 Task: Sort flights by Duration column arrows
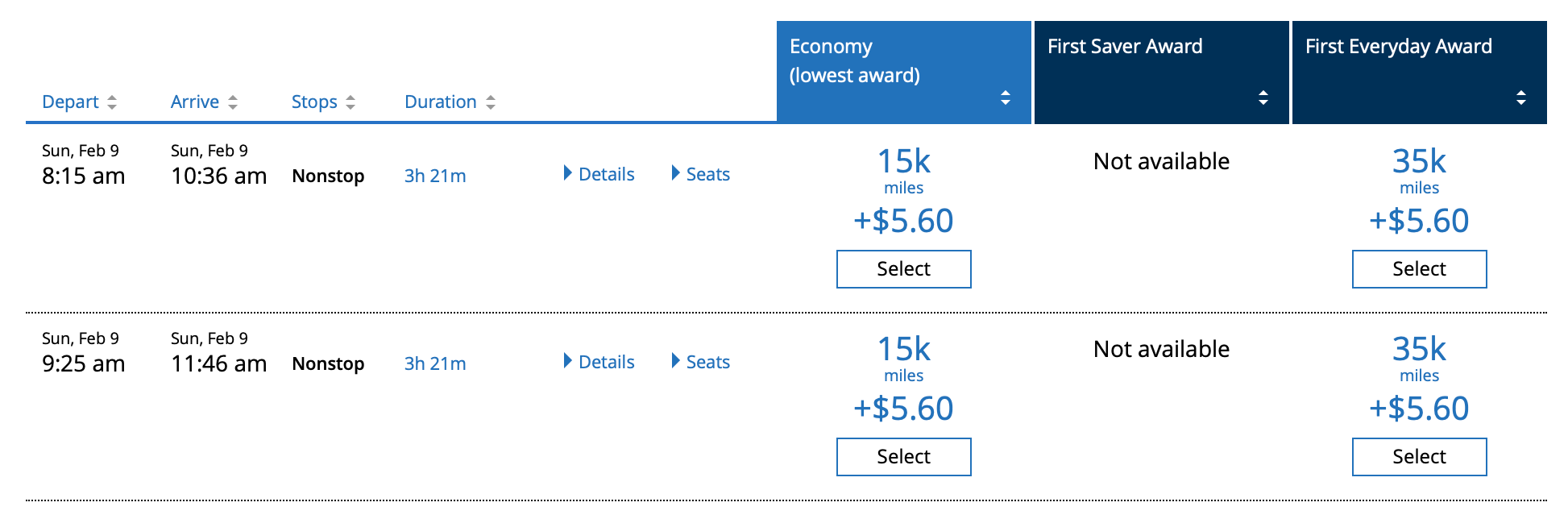tap(491, 102)
